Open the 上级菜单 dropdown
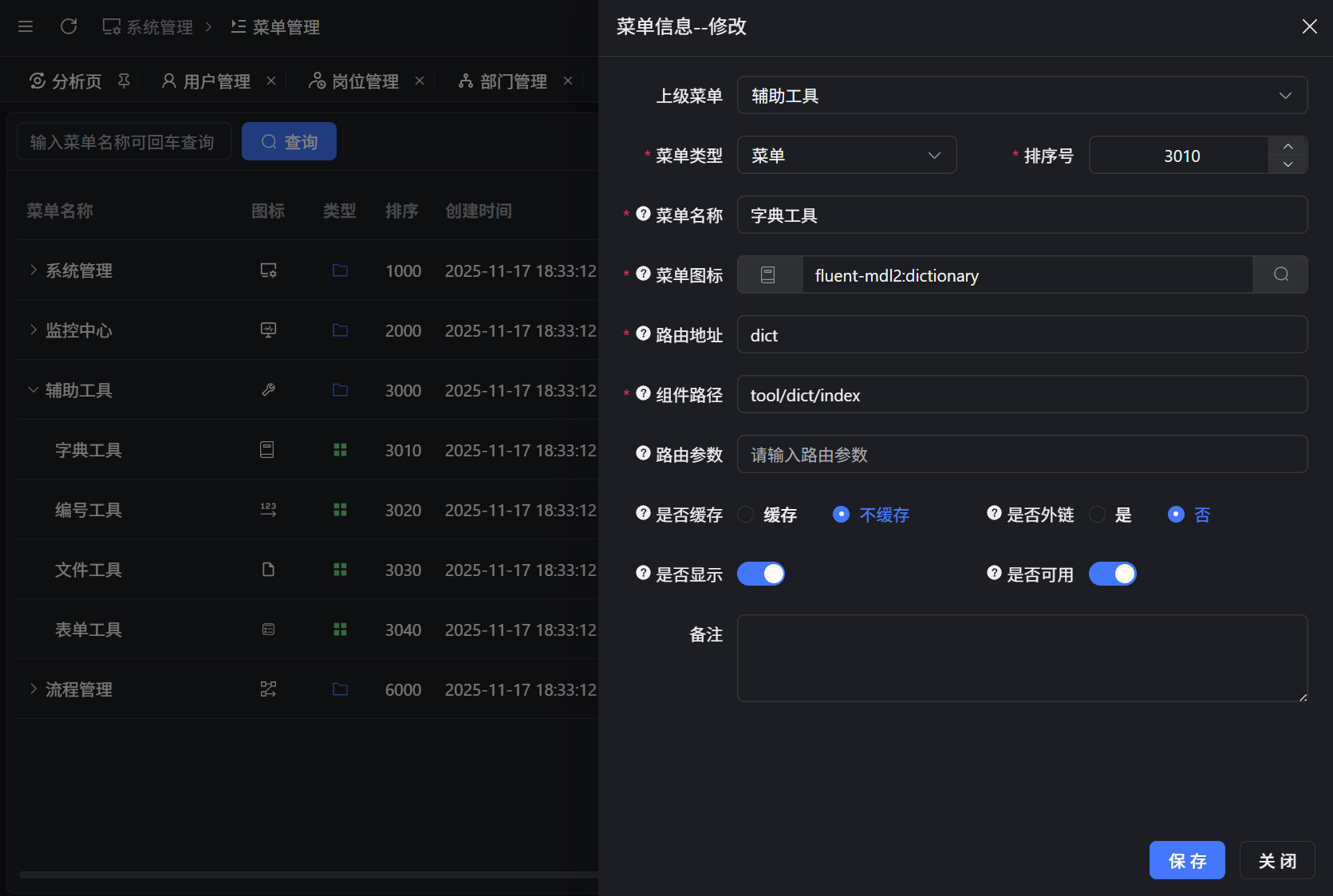 coord(1021,96)
